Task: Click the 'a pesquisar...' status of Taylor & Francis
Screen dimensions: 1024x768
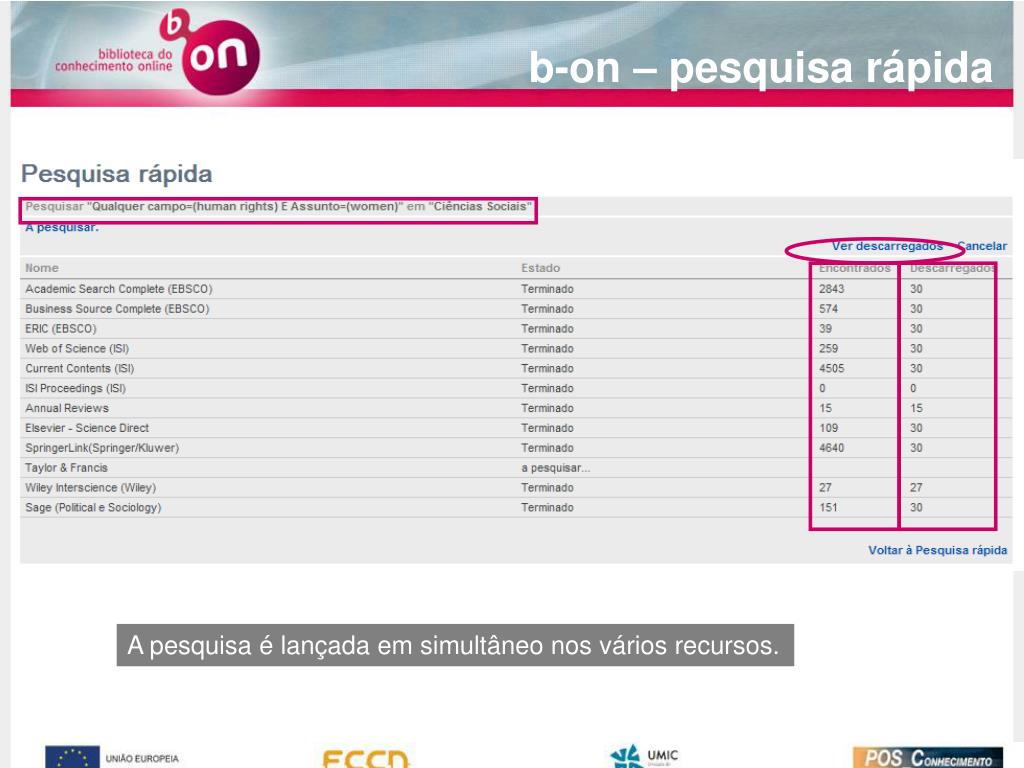Action: [555, 468]
